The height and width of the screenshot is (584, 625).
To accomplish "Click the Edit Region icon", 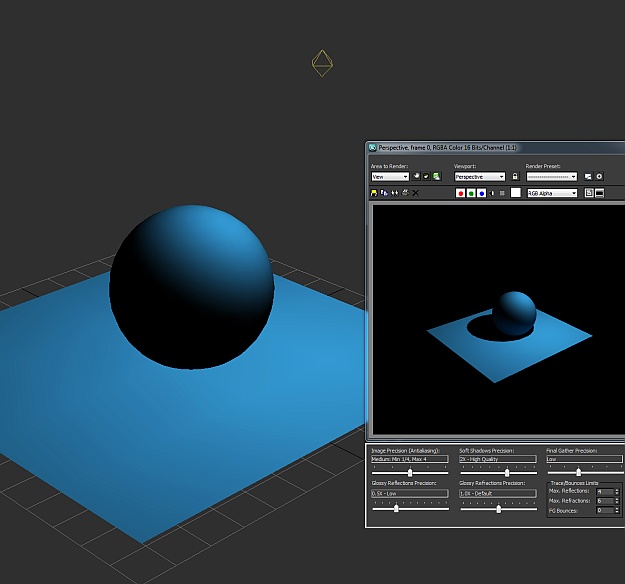I will click(x=416, y=176).
